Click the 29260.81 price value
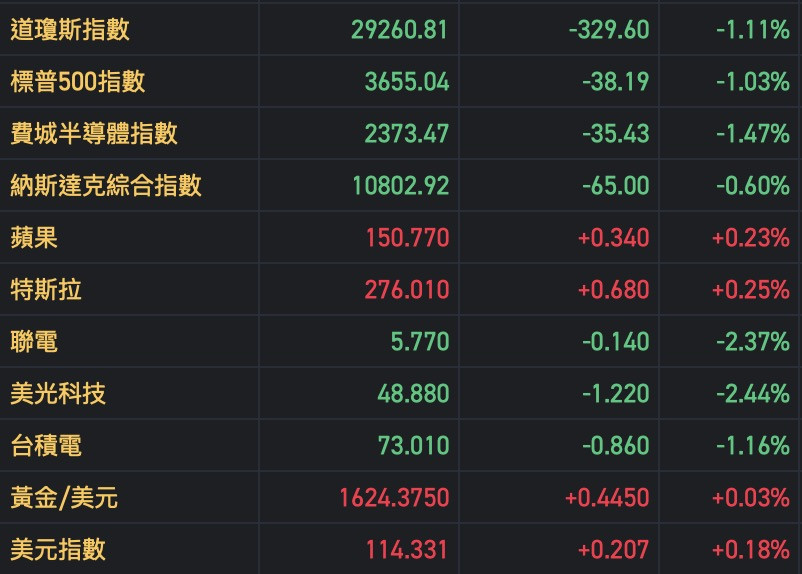Image resolution: width=802 pixels, height=574 pixels. pos(400,29)
